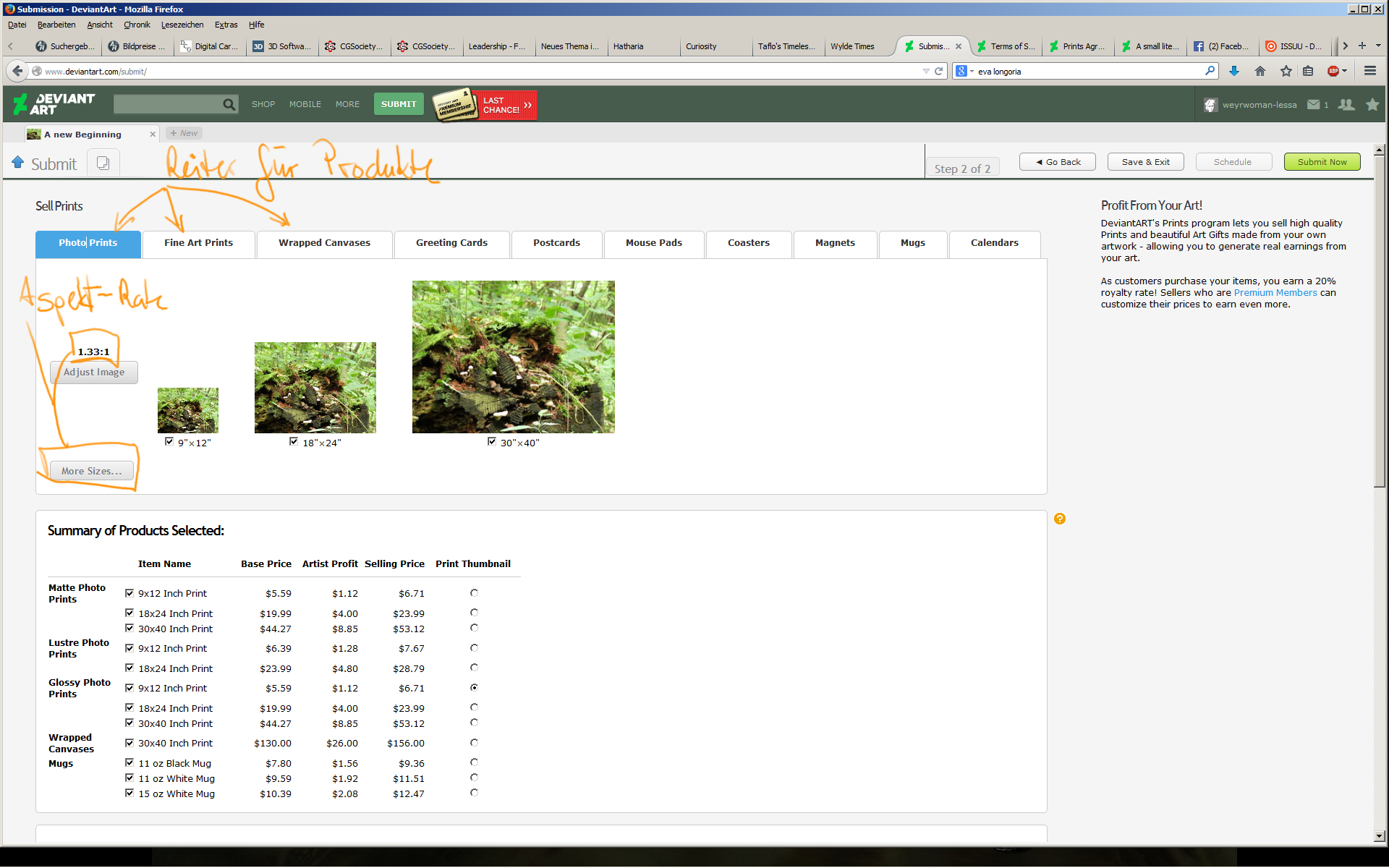Open the Chronik menu
The width and height of the screenshot is (1389, 868).
click(x=137, y=25)
